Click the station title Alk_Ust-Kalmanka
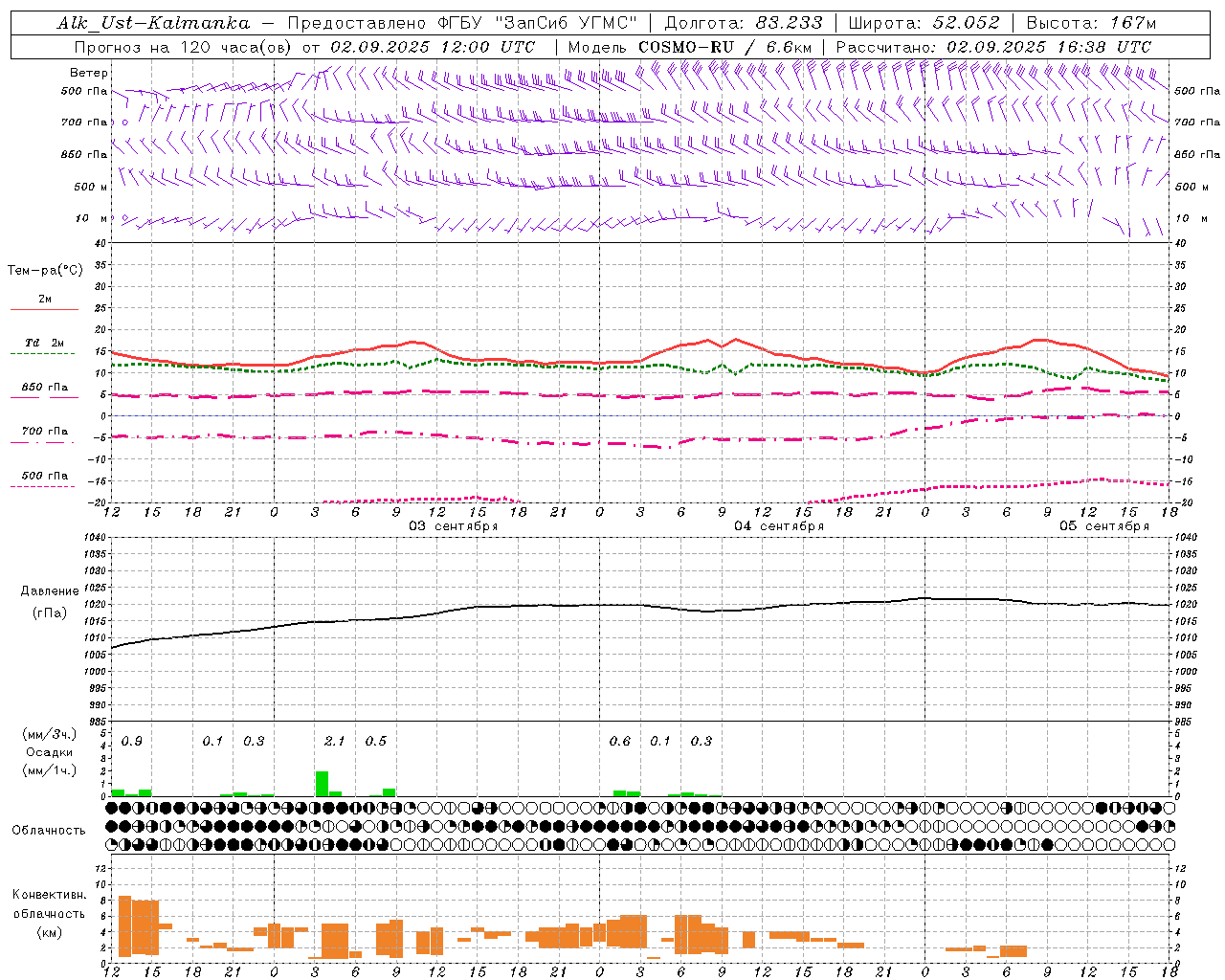The width and height of the screenshot is (1225, 980). pos(153,23)
